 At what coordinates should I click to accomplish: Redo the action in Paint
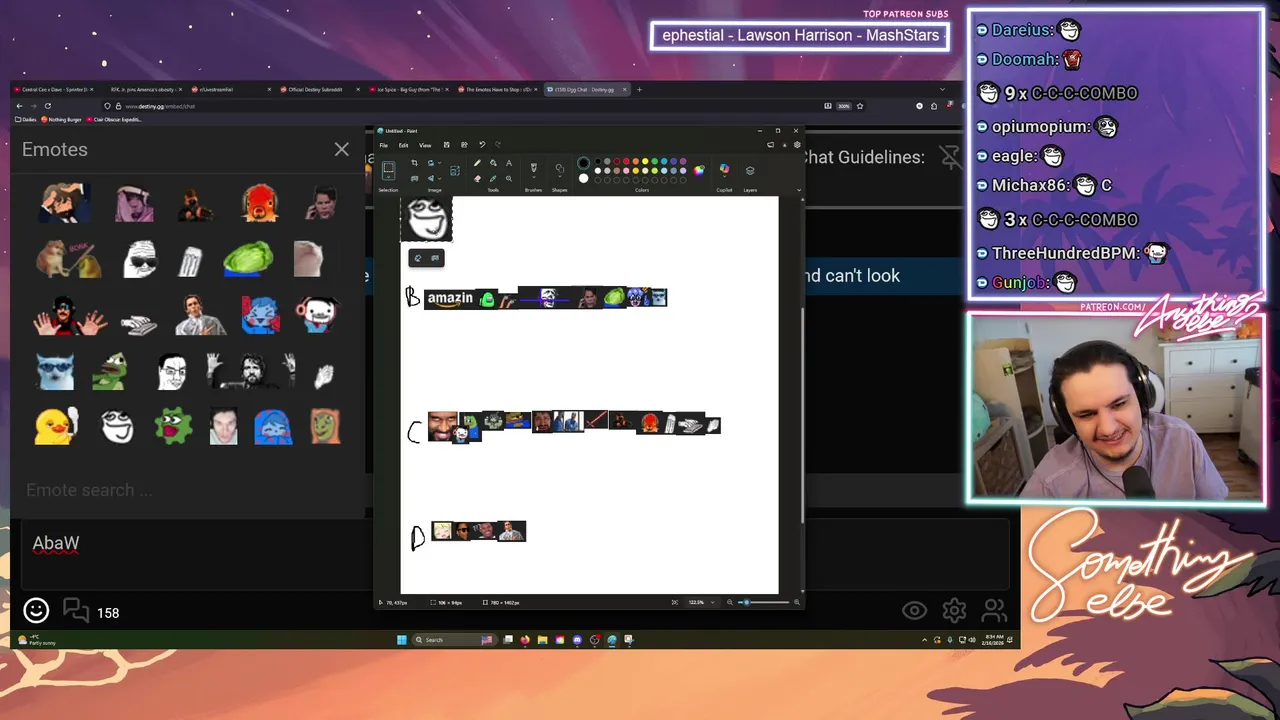pyautogui.click(x=498, y=145)
